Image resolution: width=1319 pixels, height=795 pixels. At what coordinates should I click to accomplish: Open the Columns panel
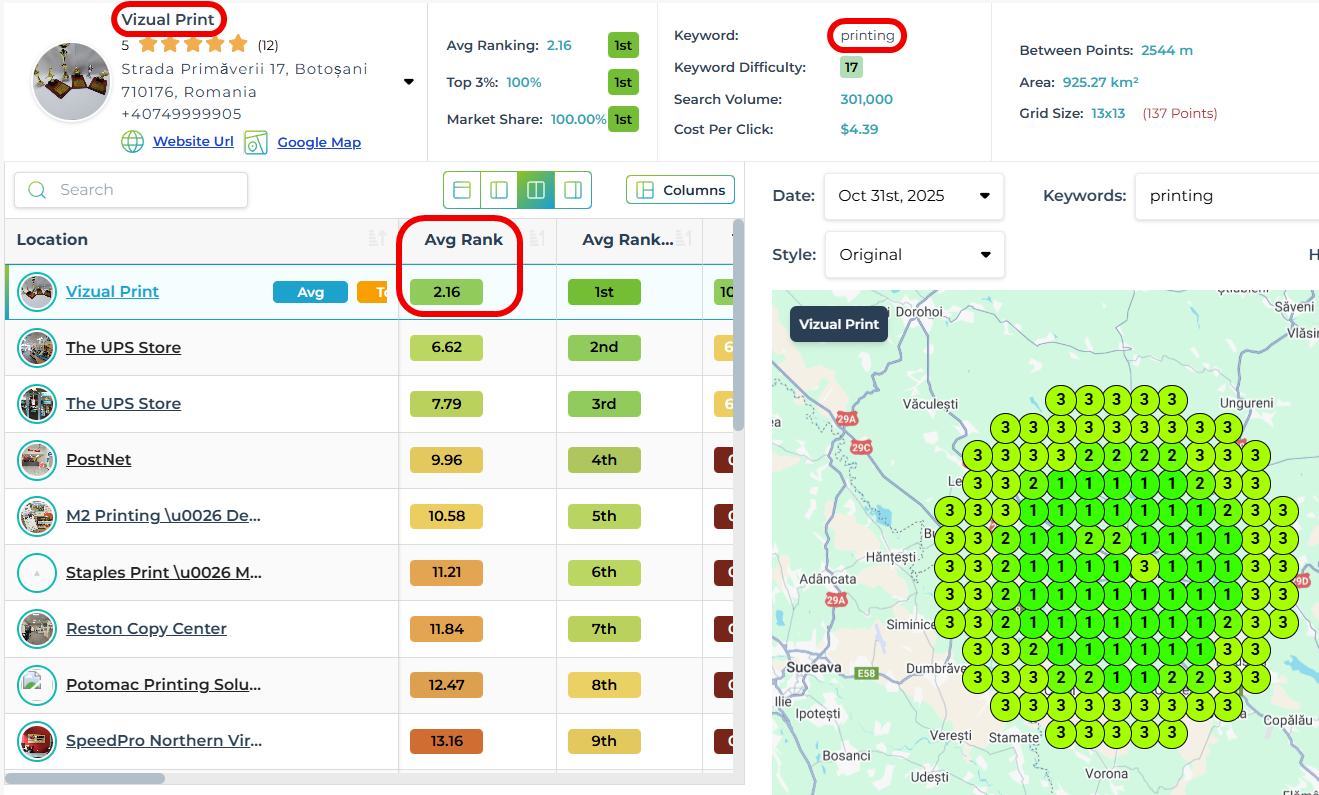[680, 189]
